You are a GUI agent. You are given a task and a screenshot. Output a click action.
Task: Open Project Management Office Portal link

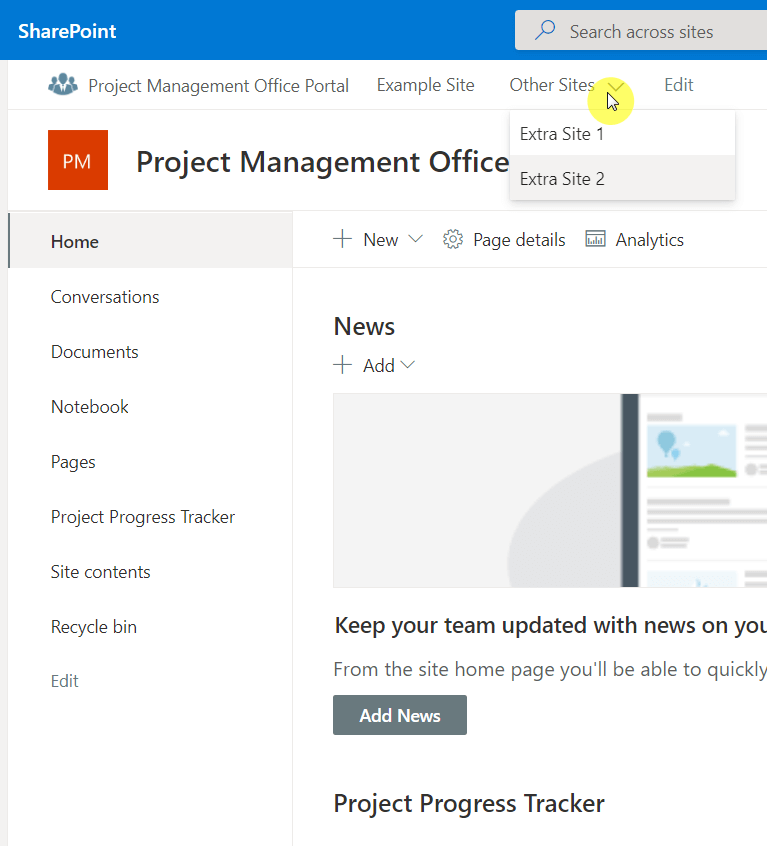[x=218, y=86]
